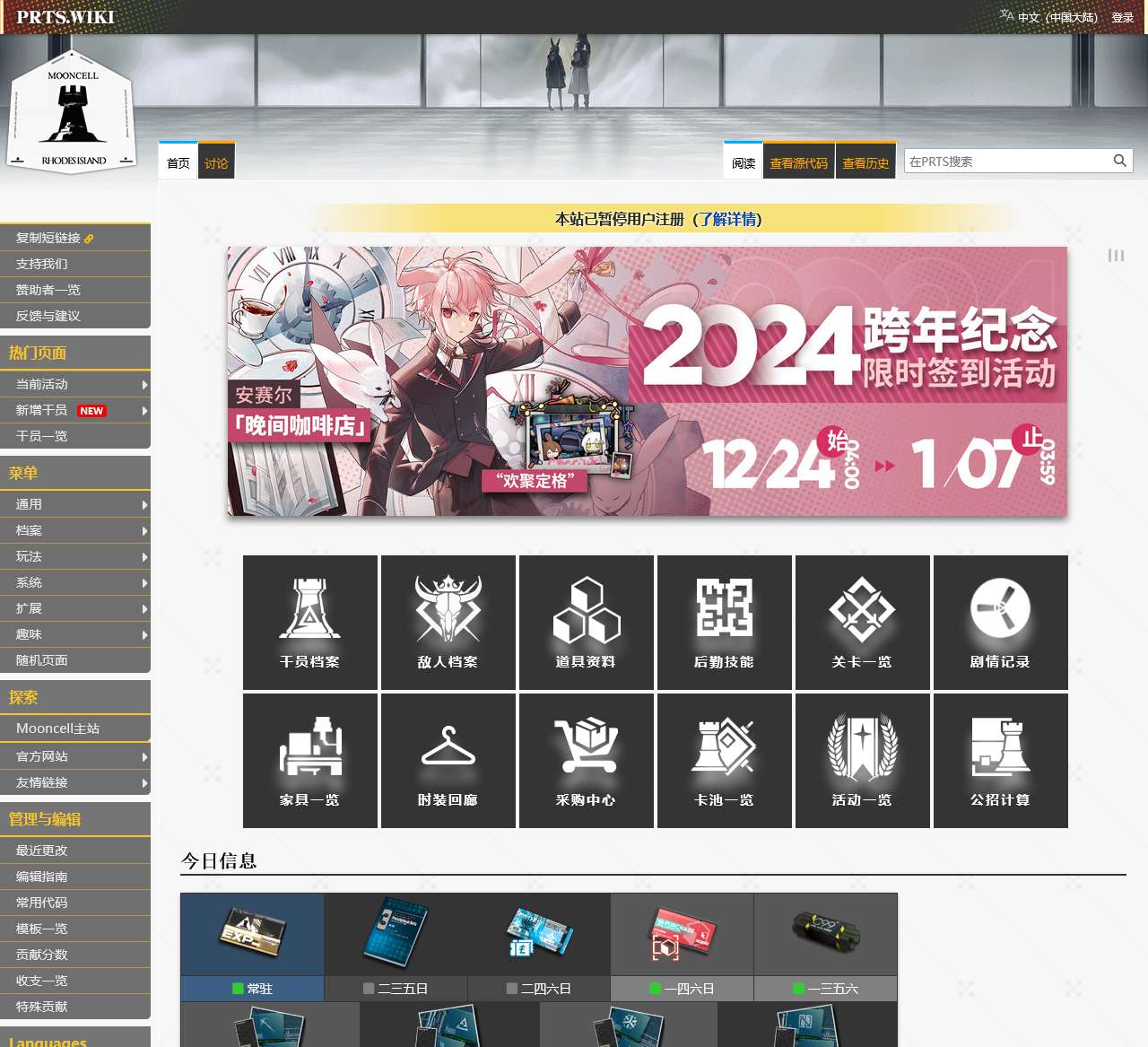Select the 二四六日 stage tab
The width and height of the screenshot is (1148, 1047).
[x=539, y=947]
